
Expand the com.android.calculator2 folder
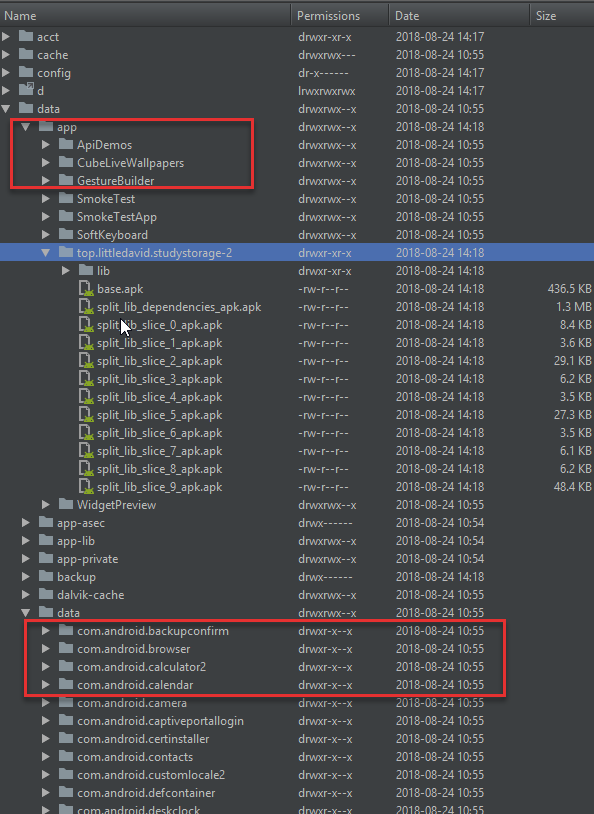(46, 667)
